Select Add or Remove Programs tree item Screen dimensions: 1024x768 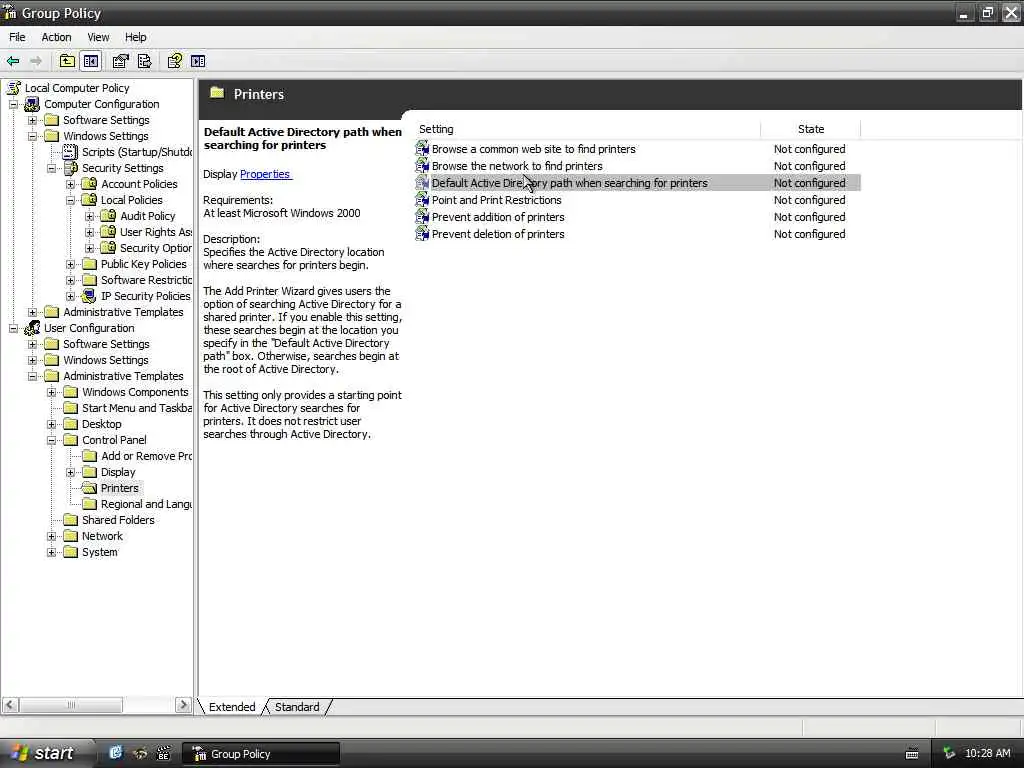[x=146, y=456]
